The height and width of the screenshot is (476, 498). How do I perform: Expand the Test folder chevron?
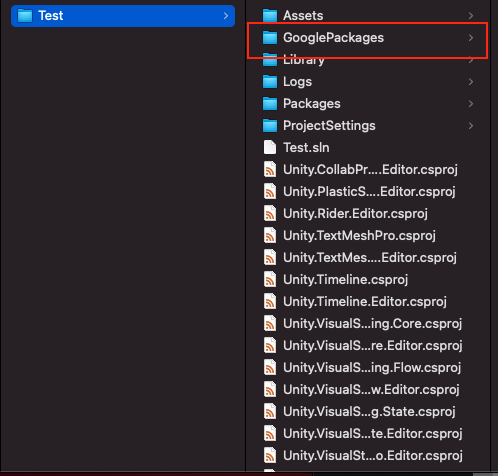pos(226,16)
